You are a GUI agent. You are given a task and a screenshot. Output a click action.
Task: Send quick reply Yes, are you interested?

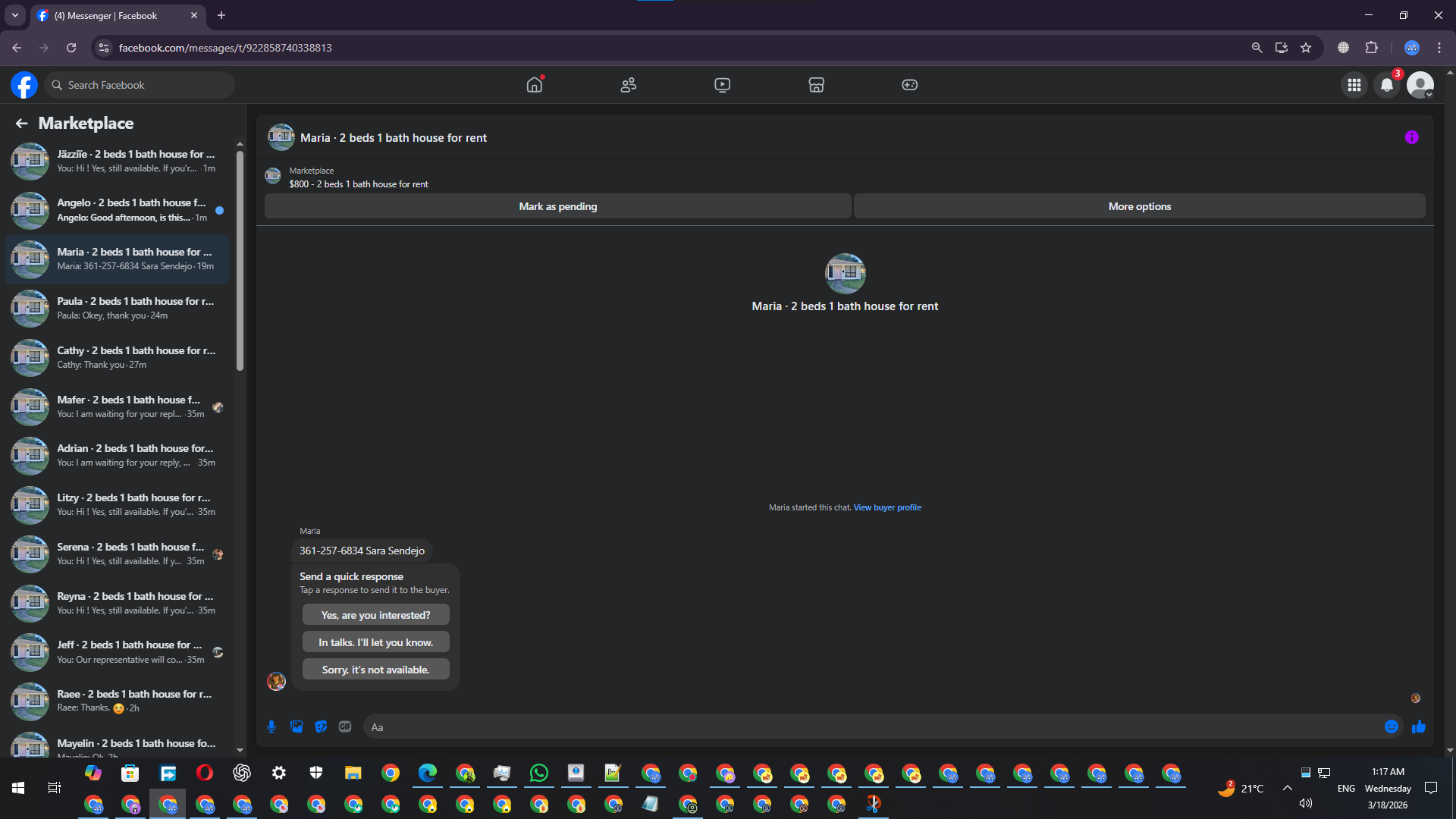point(375,615)
